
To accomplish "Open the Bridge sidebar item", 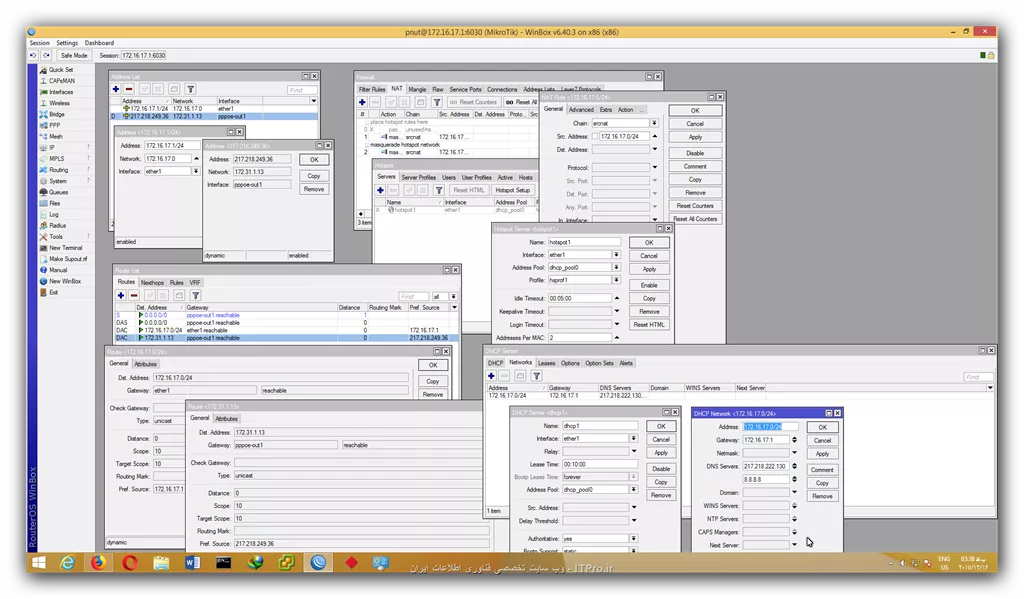I will point(57,114).
